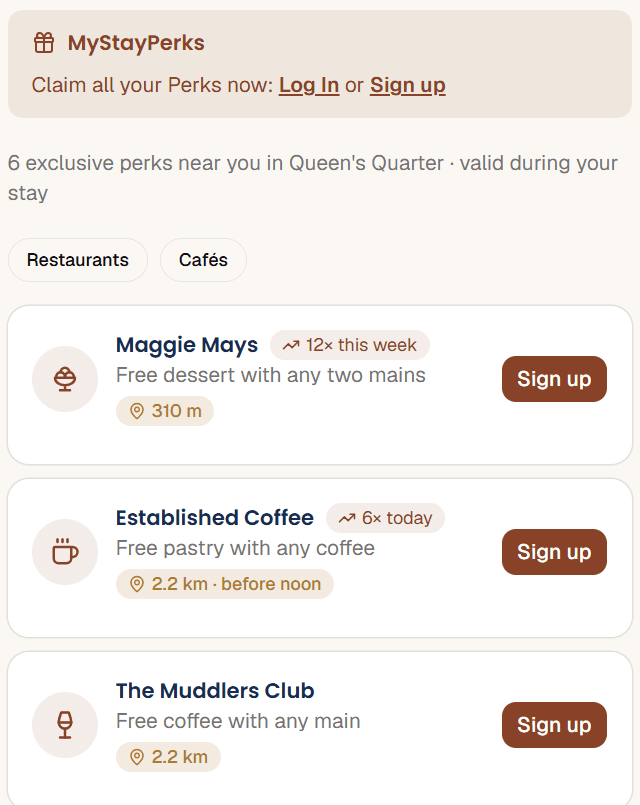Click the Muddlers Club distance pin icon
Screen dimensions: 640x805
pos(137,757)
